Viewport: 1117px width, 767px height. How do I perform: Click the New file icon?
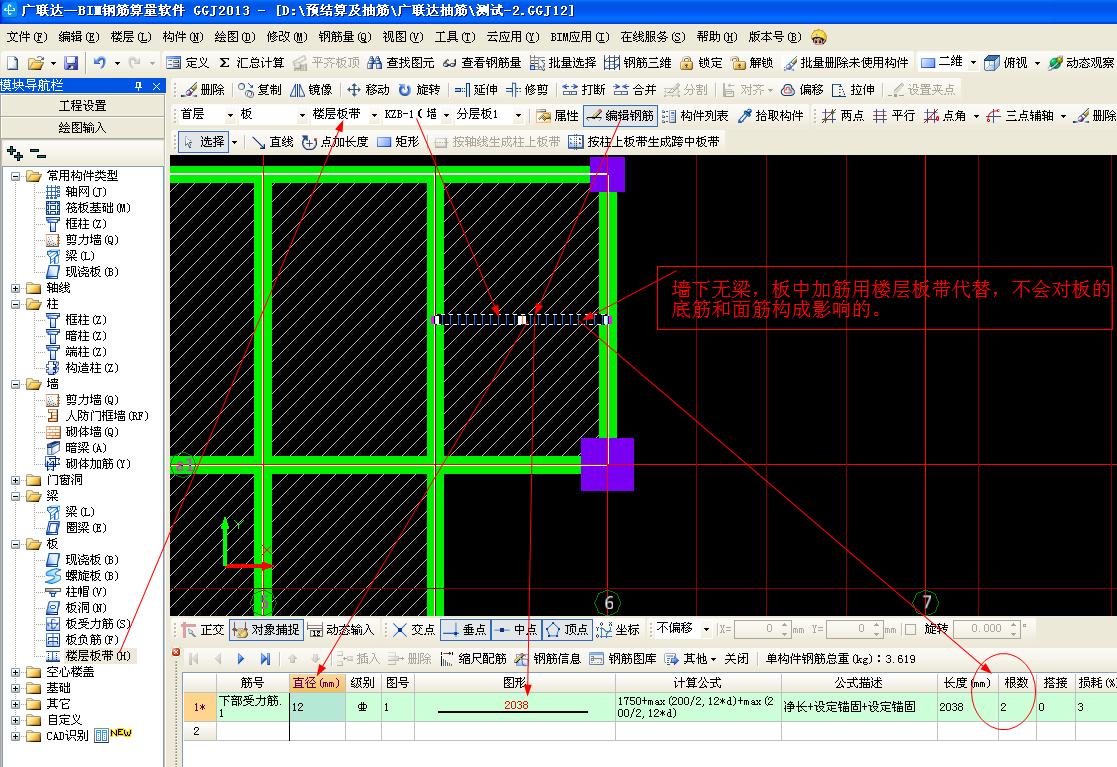coord(13,63)
